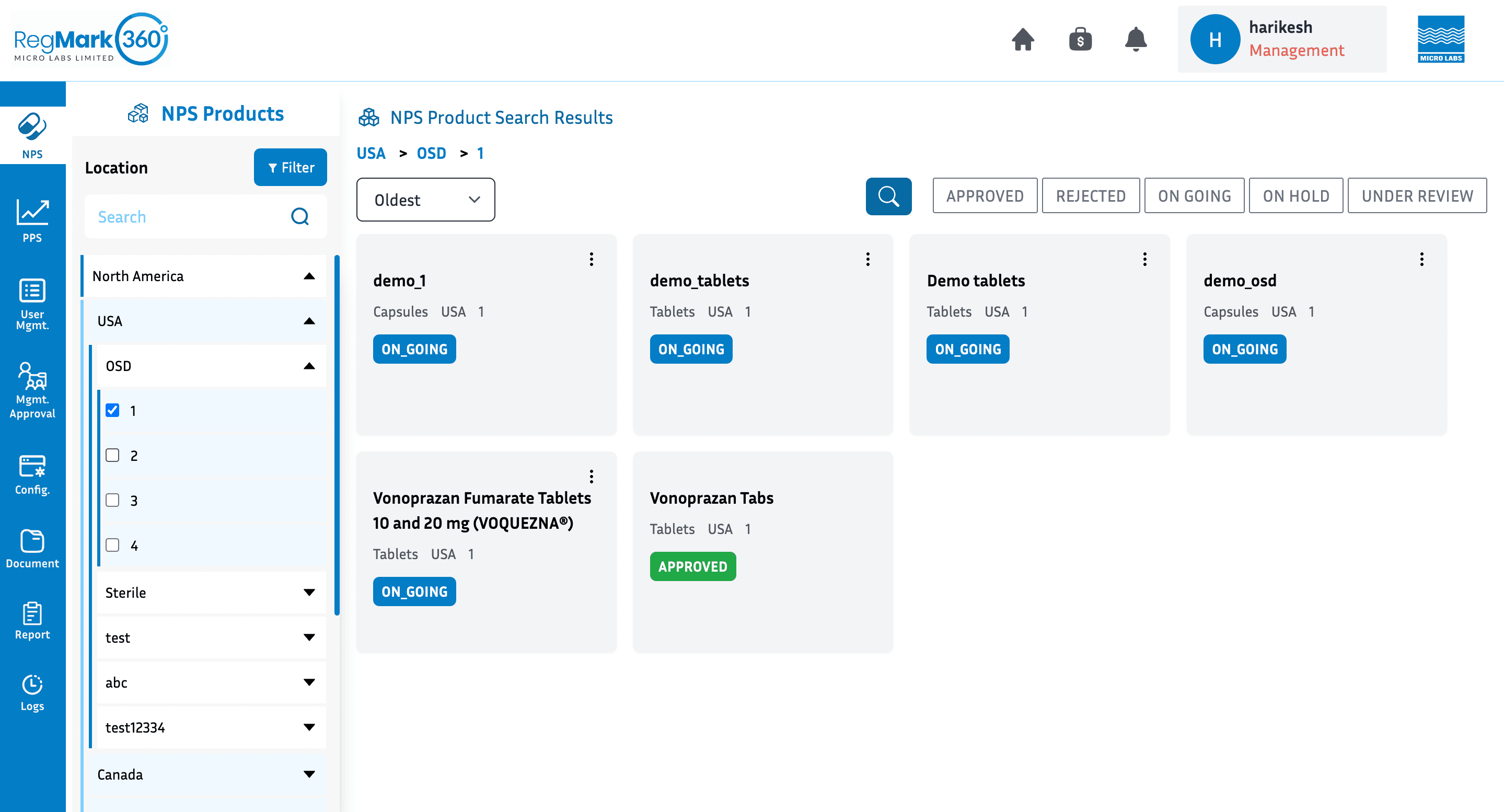
Task: Open the money bag icon
Action: (x=1080, y=40)
